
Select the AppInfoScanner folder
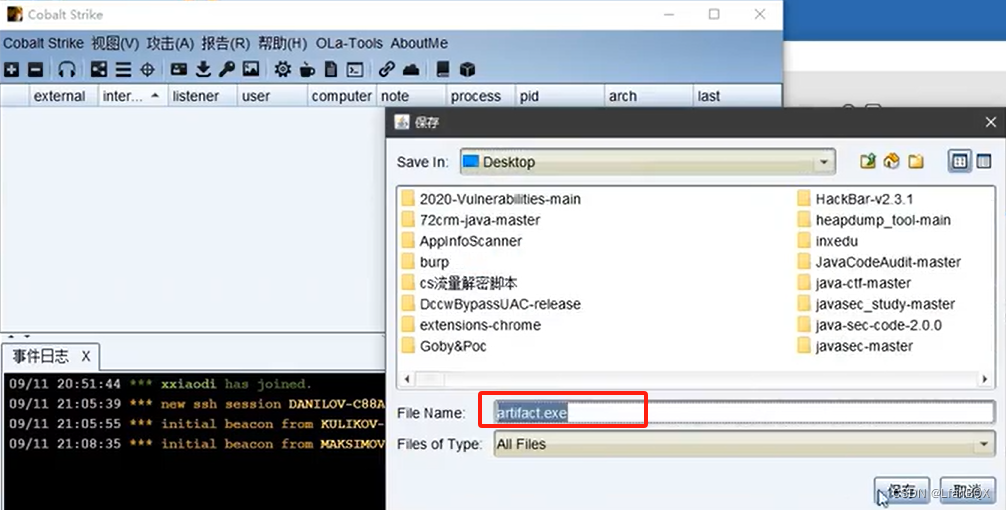pyautogui.click(x=462, y=241)
